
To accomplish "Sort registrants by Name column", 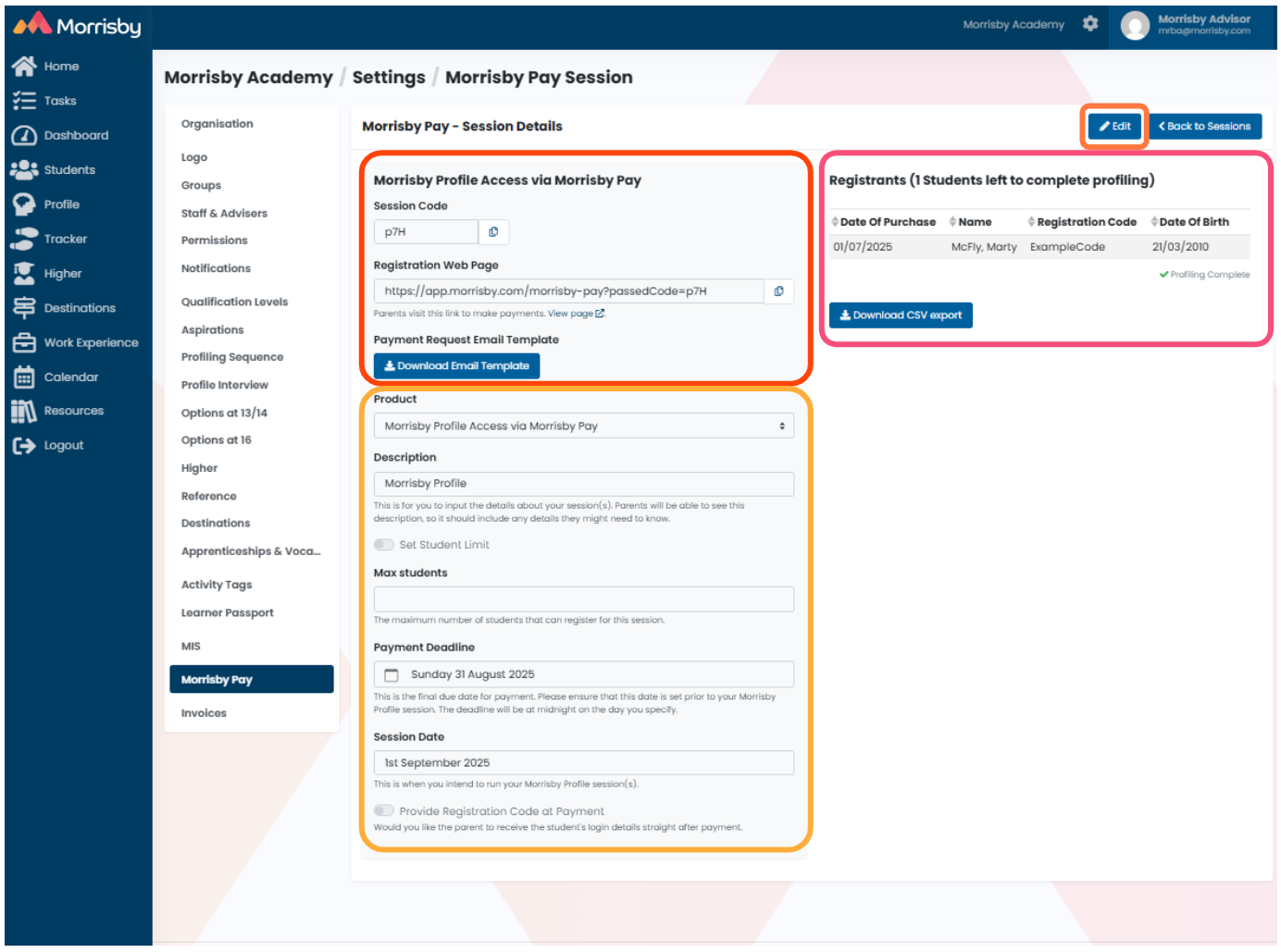I will coord(970,222).
